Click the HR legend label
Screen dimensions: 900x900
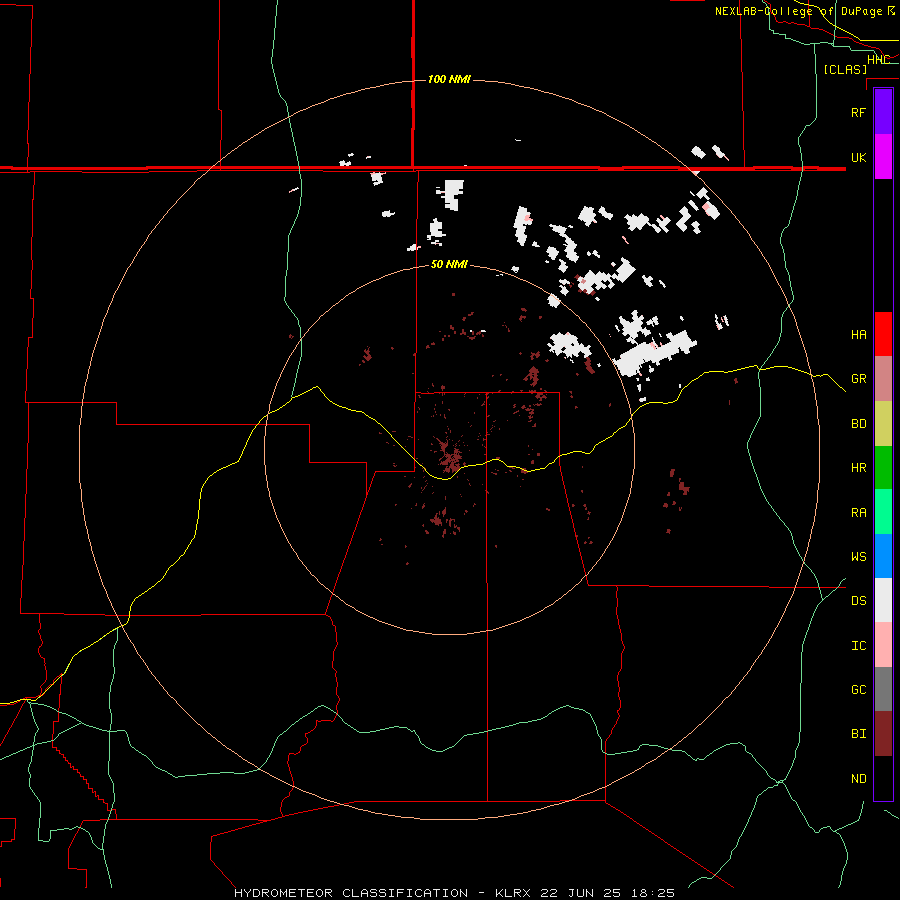point(858,468)
